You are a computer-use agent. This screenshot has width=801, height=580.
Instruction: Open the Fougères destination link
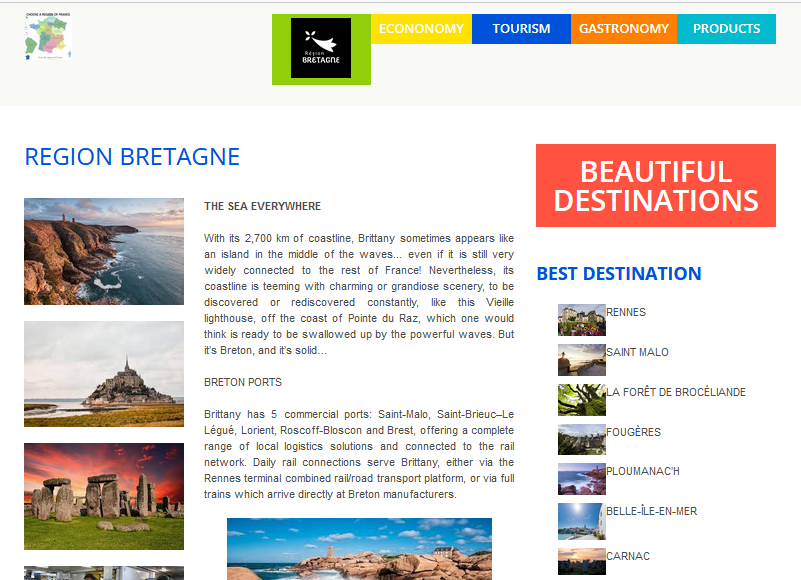click(x=633, y=432)
